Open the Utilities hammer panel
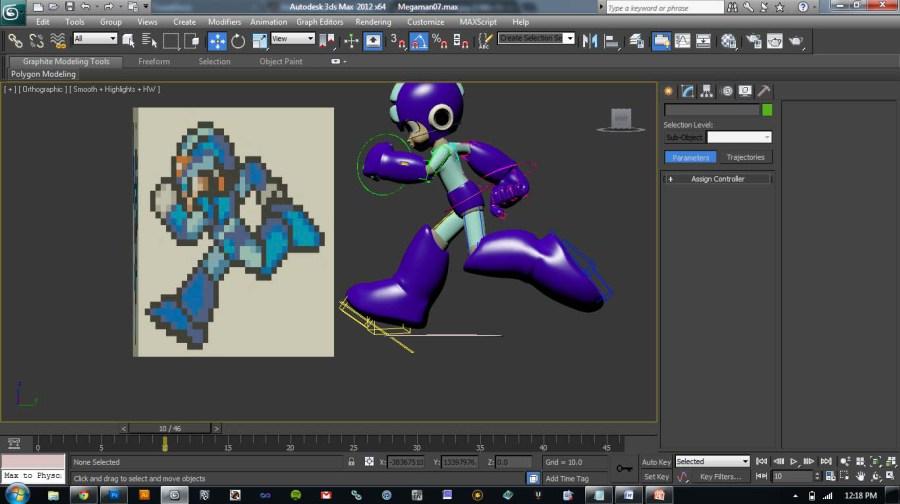 [764, 91]
